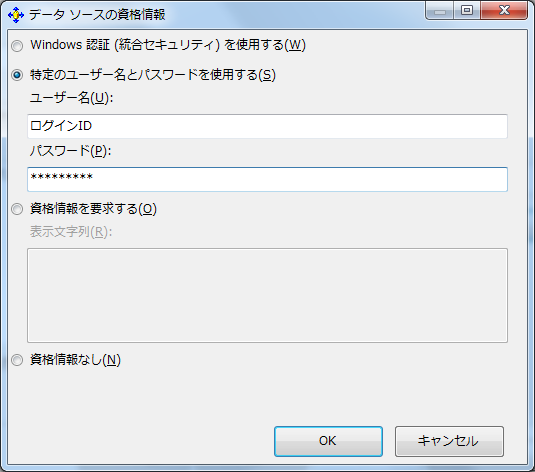Select the Windows 認証 radio button
Screen dimensions: 535x472
17,46
